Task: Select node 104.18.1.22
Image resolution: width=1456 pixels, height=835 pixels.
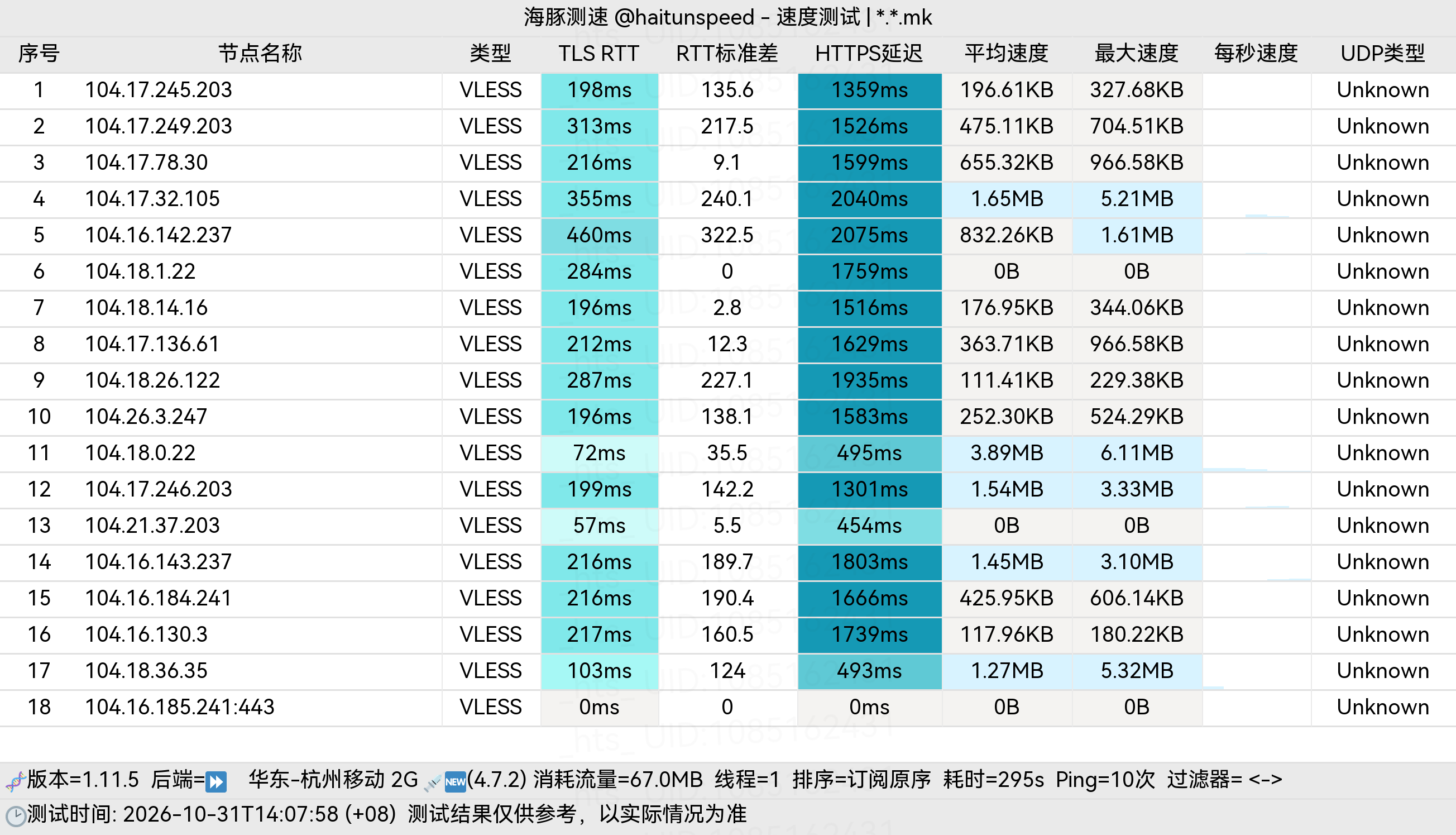Action: click(x=140, y=271)
